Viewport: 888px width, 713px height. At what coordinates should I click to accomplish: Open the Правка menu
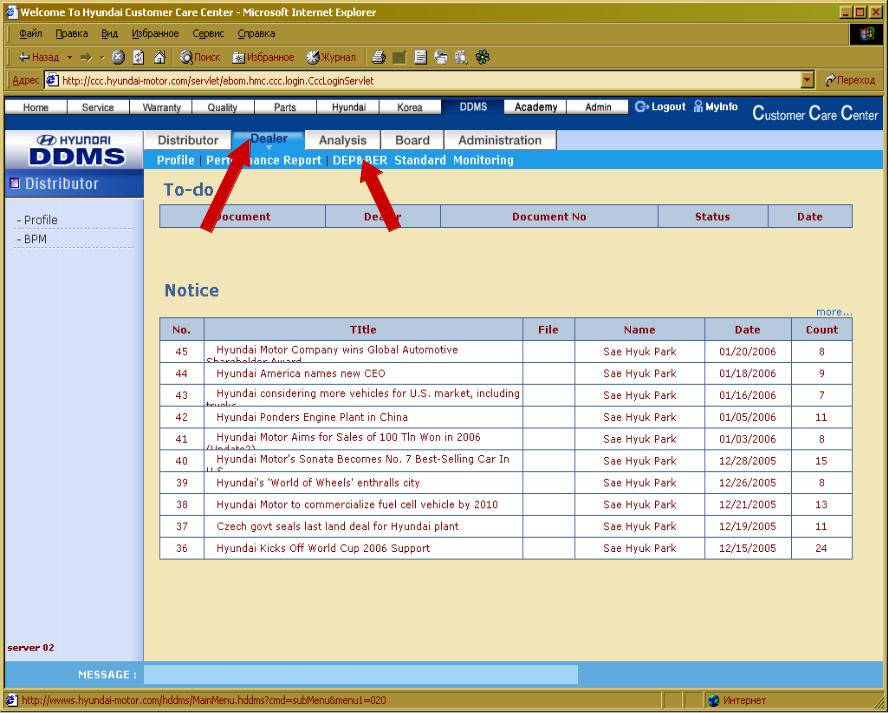(x=71, y=33)
